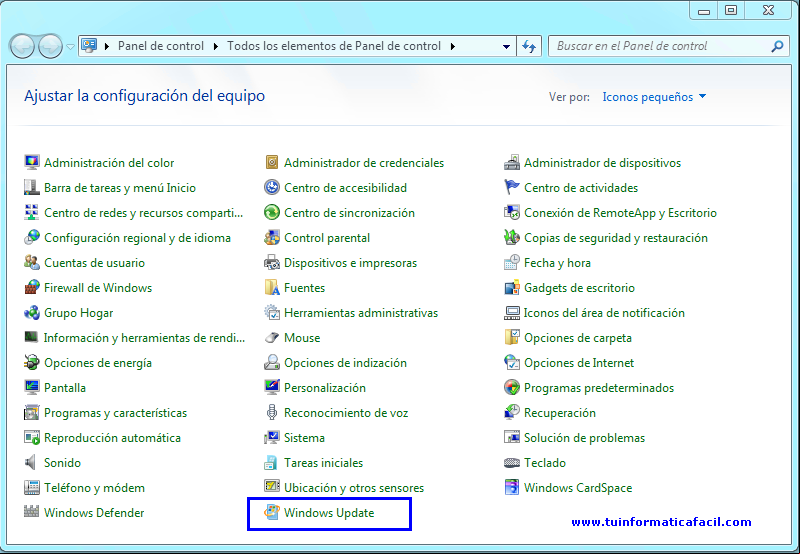Open the Centro de sincronización icon
Image resolution: width=800 pixels, height=554 pixels.
272,212
